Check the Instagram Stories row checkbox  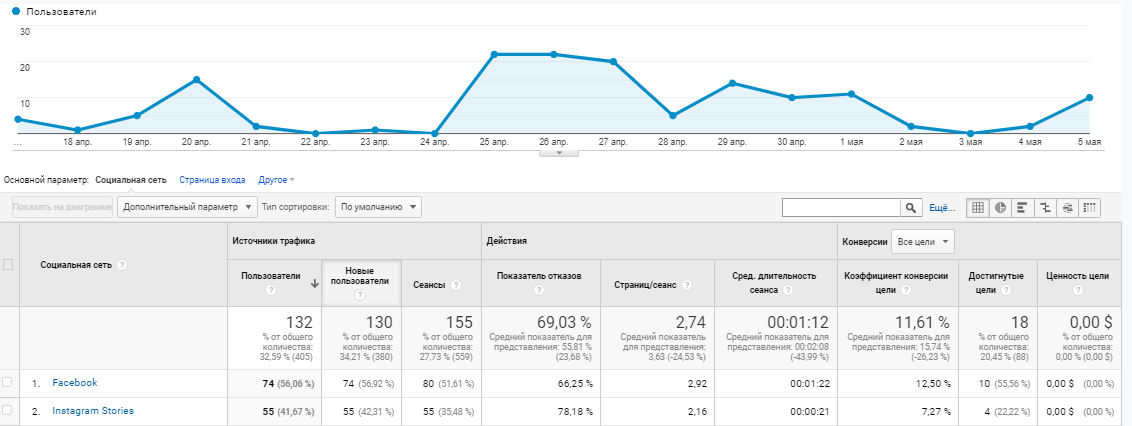(7, 410)
